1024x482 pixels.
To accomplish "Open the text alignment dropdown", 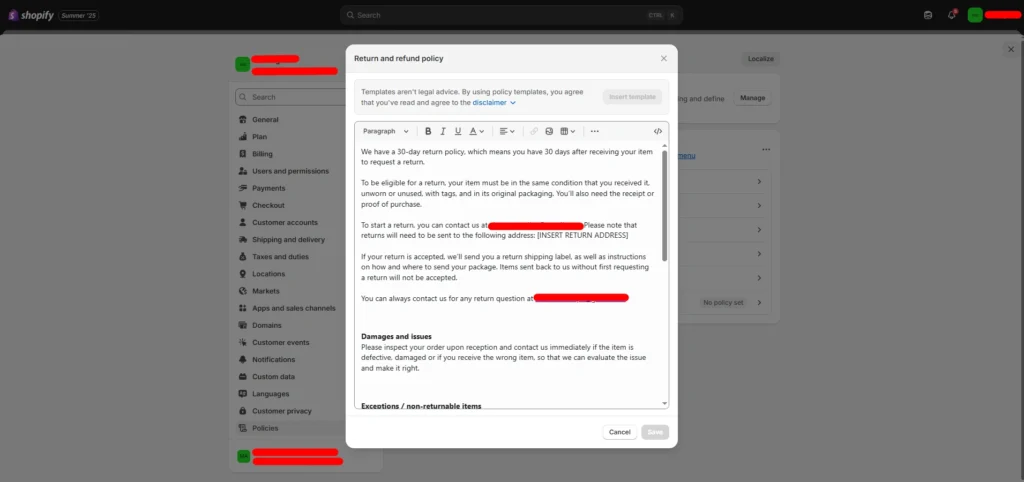I will pyautogui.click(x=507, y=131).
